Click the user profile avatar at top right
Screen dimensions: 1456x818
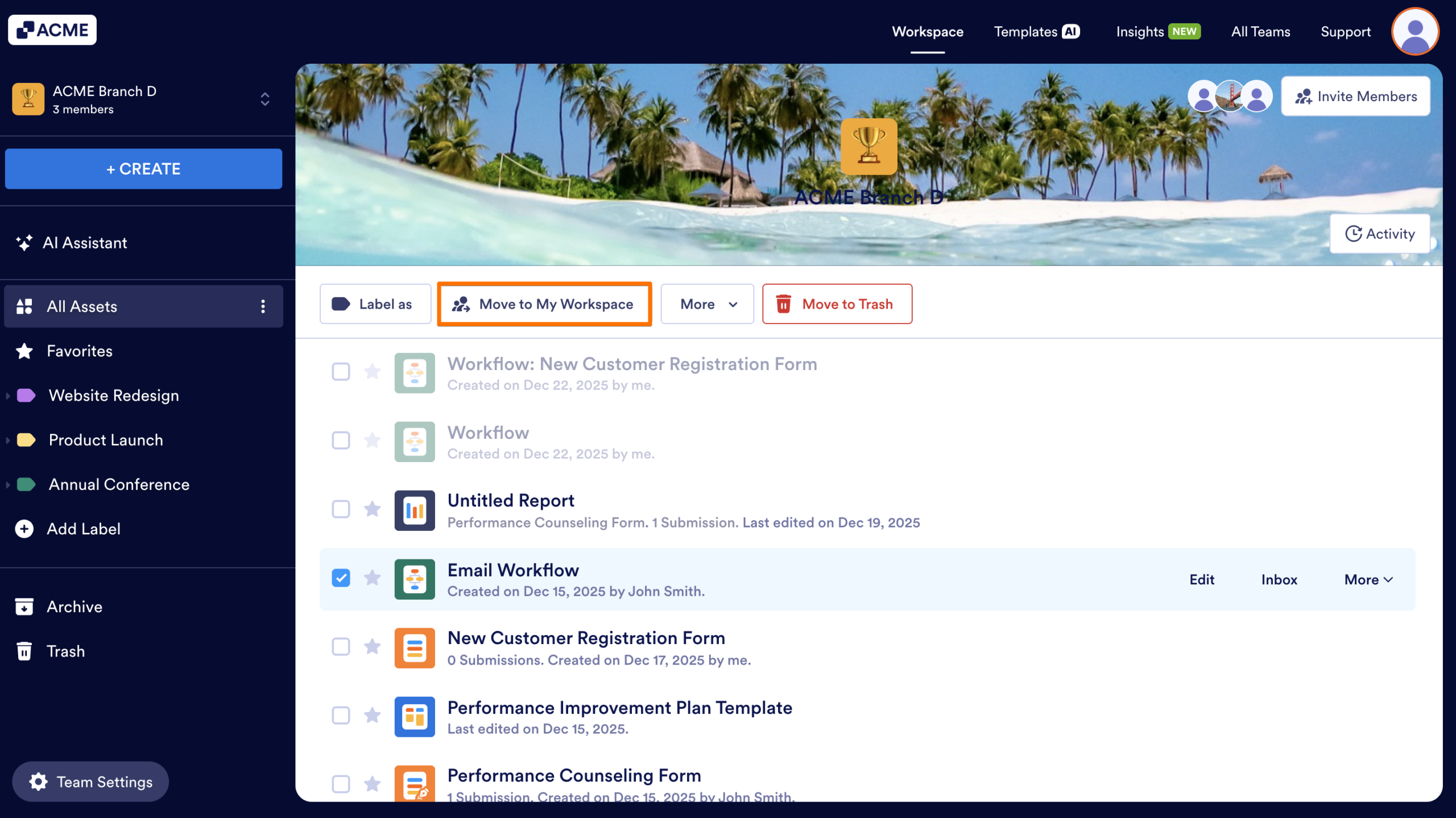pyautogui.click(x=1414, y=31)
